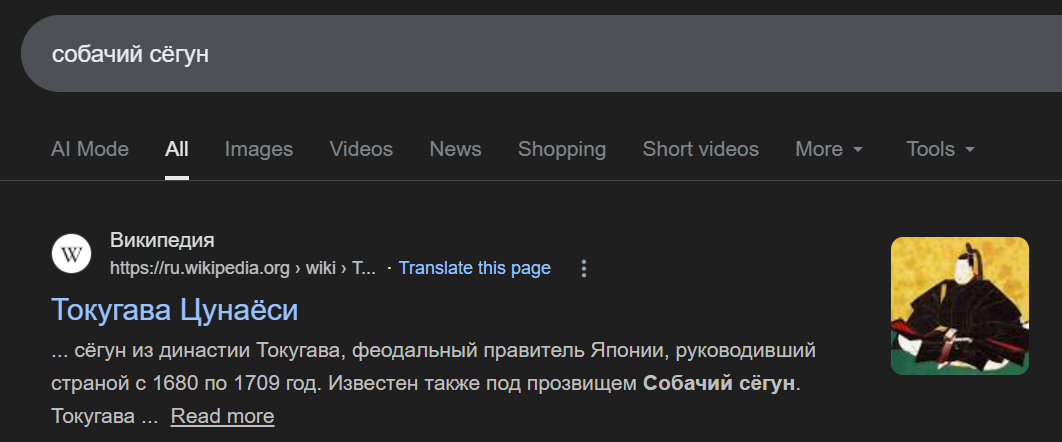Switch to AI Mode tab

click(x=89, y=149)
